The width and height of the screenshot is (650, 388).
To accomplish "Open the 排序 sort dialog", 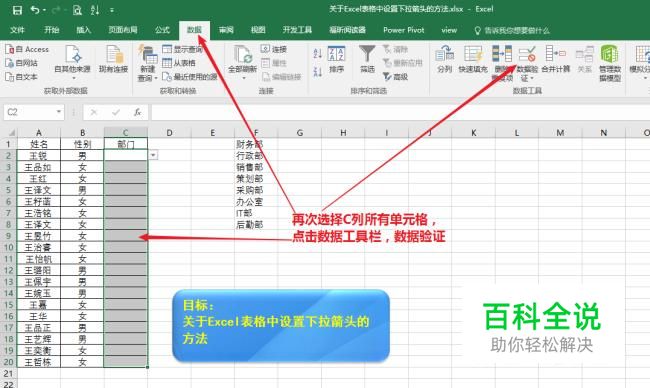I will click(x=337, y=60).
